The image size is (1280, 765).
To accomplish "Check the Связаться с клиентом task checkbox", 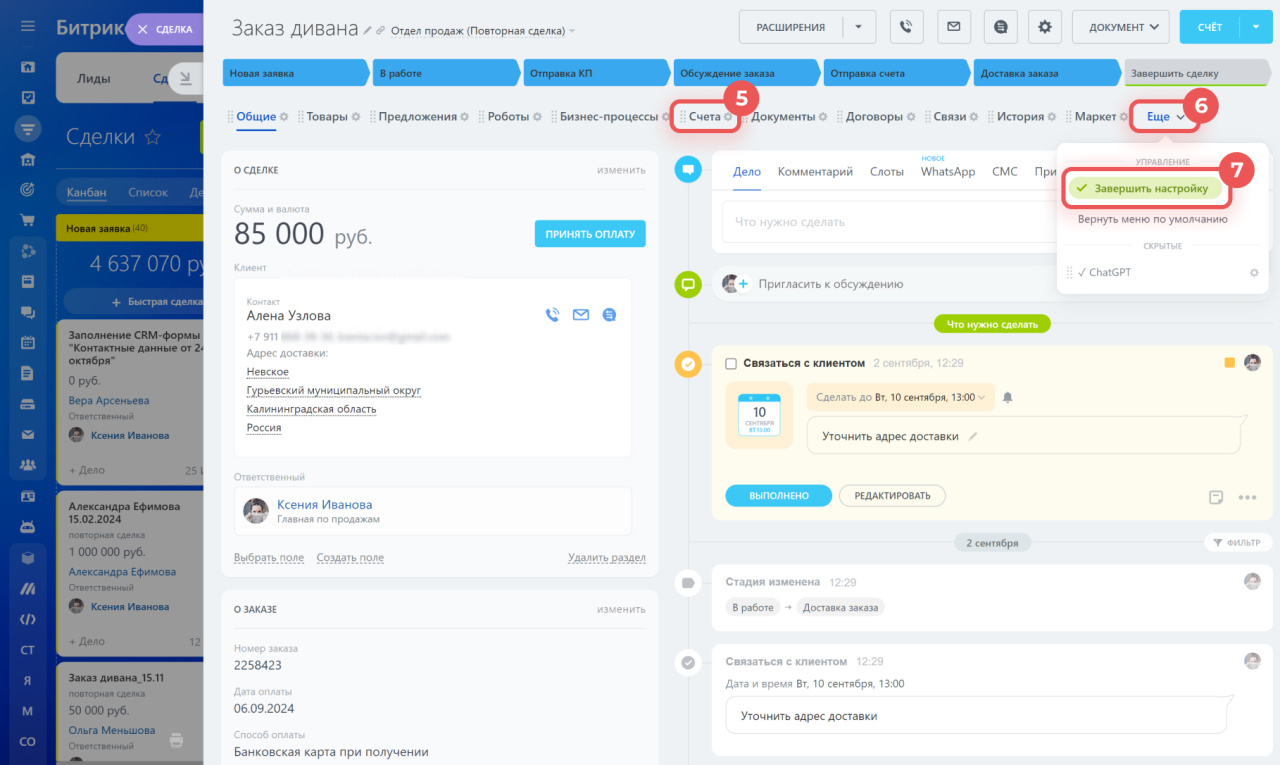I will pyautogui.click(x=731, y=363).
